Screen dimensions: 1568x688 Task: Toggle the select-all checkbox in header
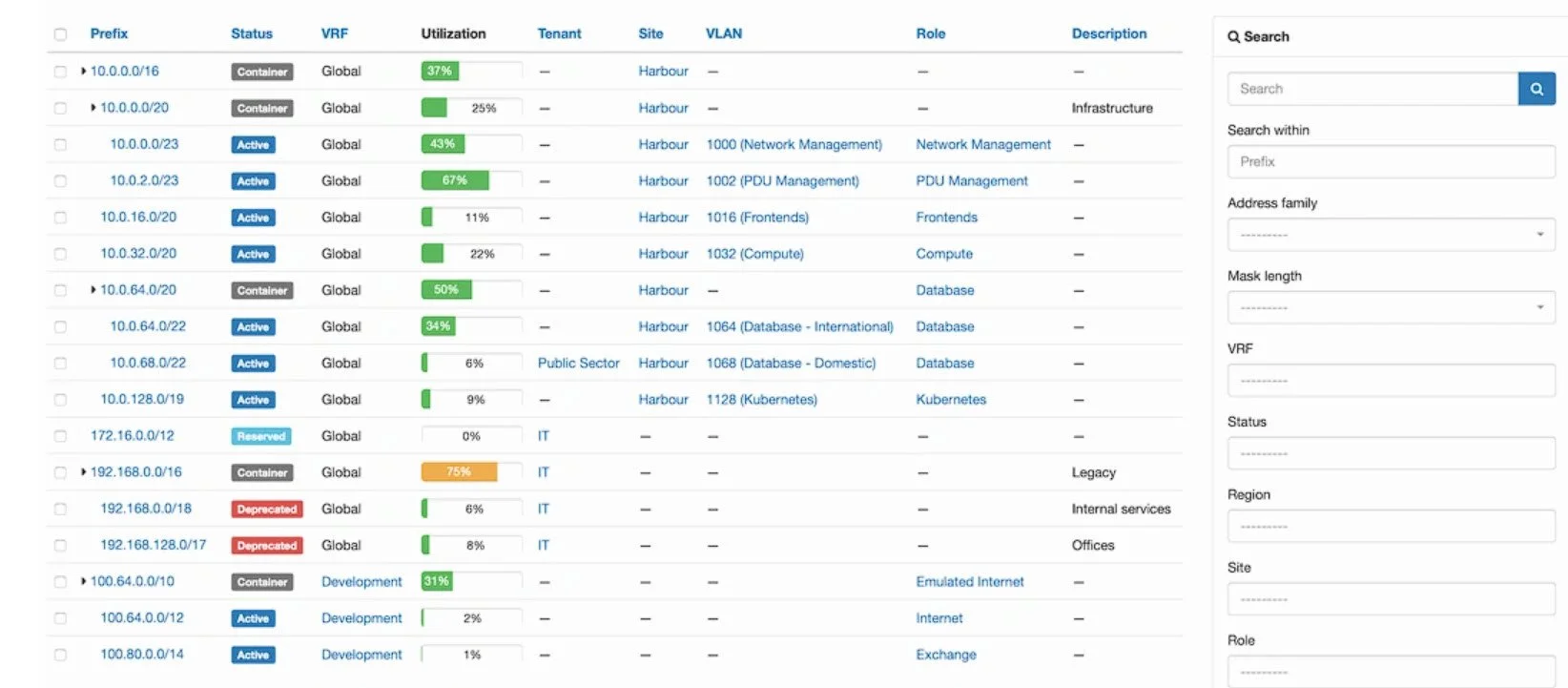pyautogui.click(x=60, y=34)
